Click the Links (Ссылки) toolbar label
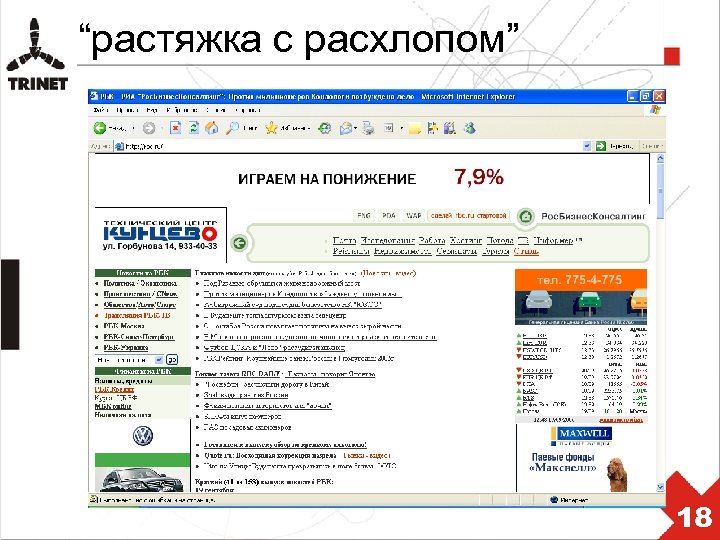Screen dimensions: 720x540 click(x=652, y=146)
